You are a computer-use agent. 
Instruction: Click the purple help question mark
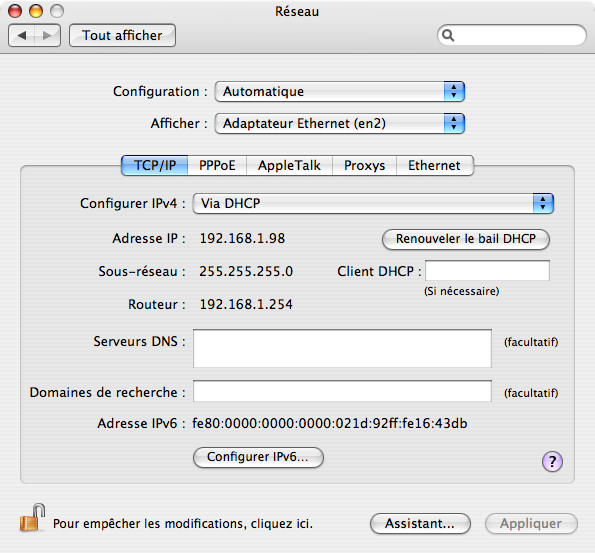(x=552, y=462)
